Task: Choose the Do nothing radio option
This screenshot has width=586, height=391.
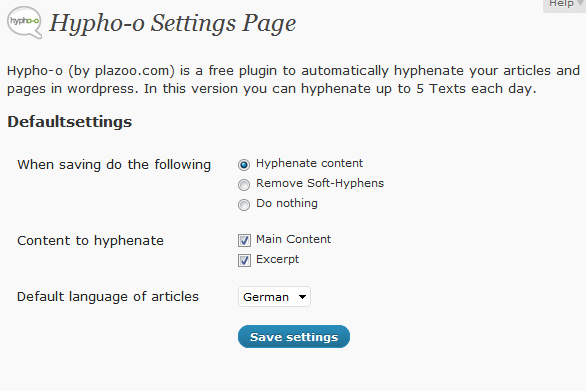Action: pos(244,205)
